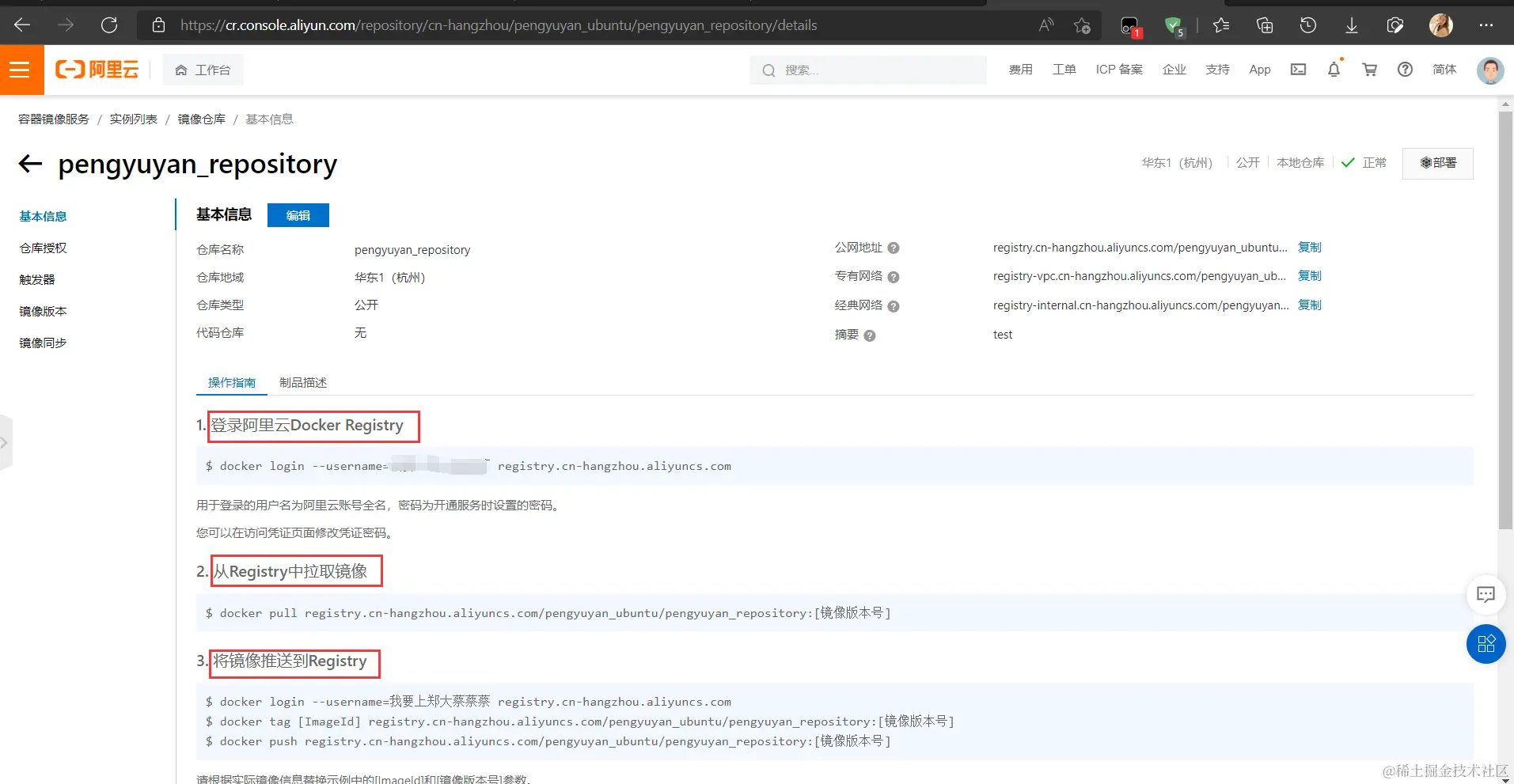Open notifications bell icon
Image resolution: width=1514 pixels, height=784 pixels.
[1334, 70]
